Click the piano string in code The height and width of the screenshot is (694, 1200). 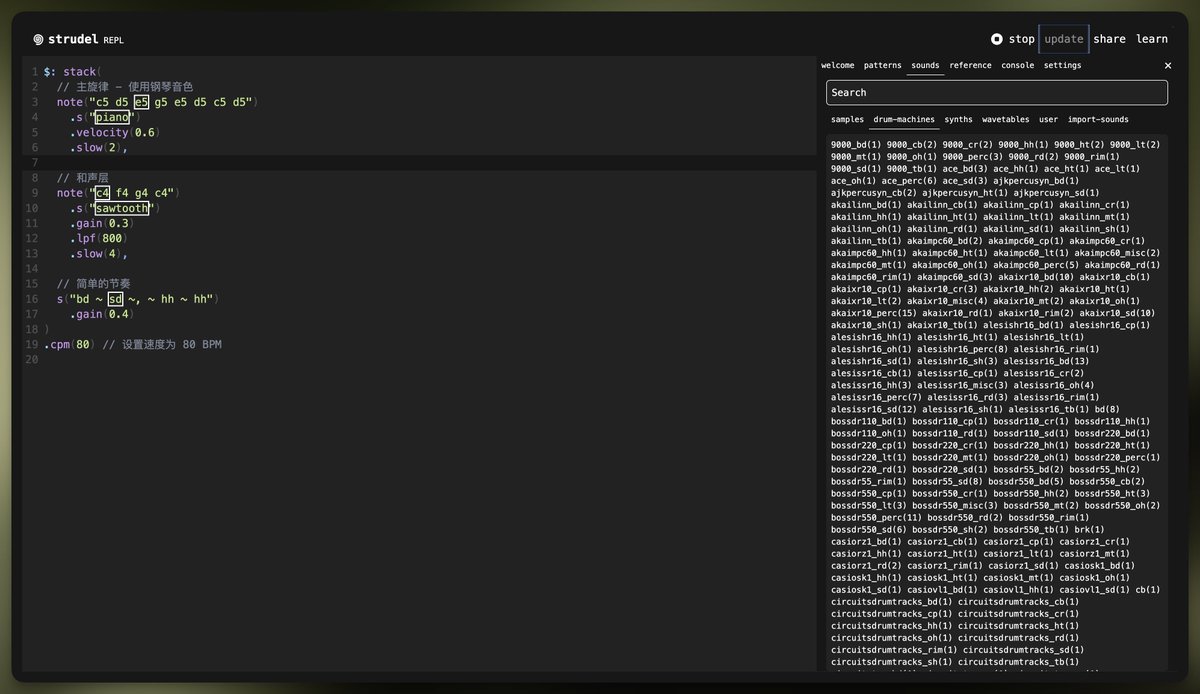[x=111, y=117]
